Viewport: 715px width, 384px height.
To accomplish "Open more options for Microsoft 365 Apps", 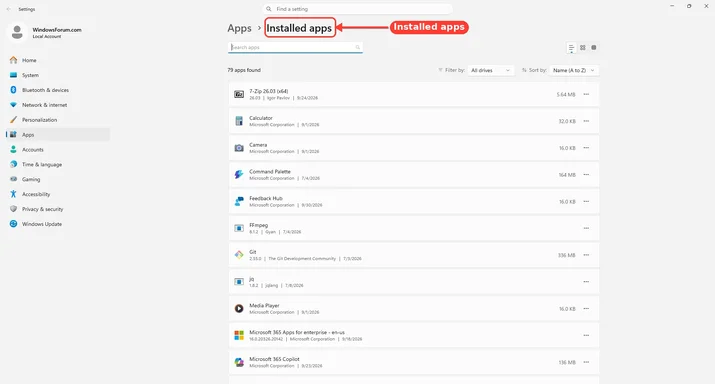I will (586, 336).
